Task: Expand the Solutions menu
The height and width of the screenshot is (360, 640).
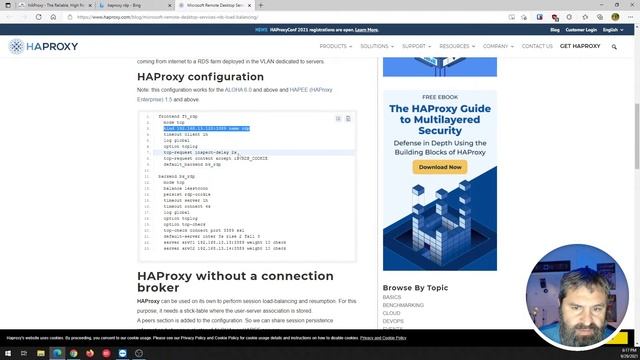Action: coord(377,46)
